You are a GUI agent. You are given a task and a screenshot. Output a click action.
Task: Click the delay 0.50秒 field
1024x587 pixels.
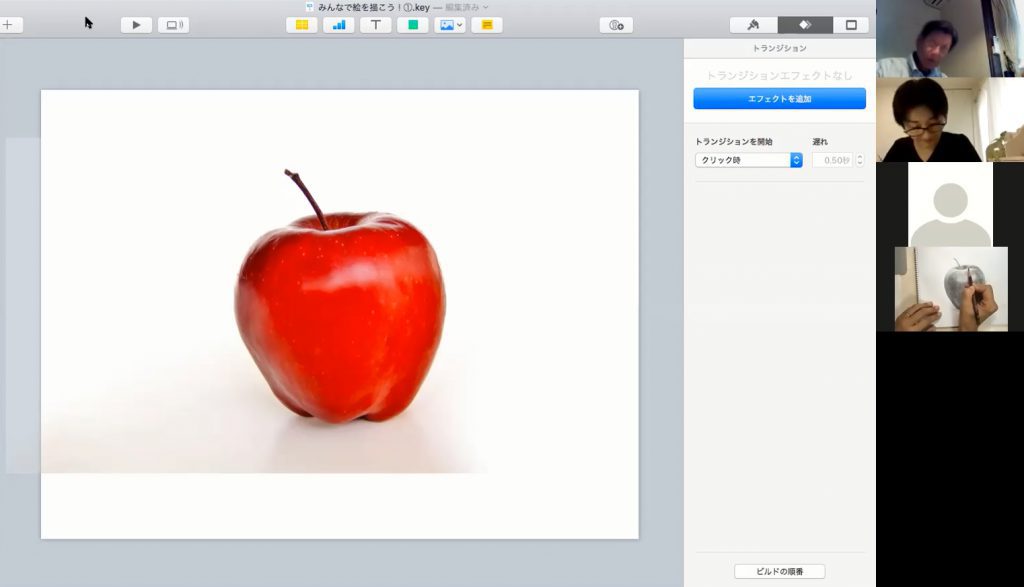click(x=832, y=160)
